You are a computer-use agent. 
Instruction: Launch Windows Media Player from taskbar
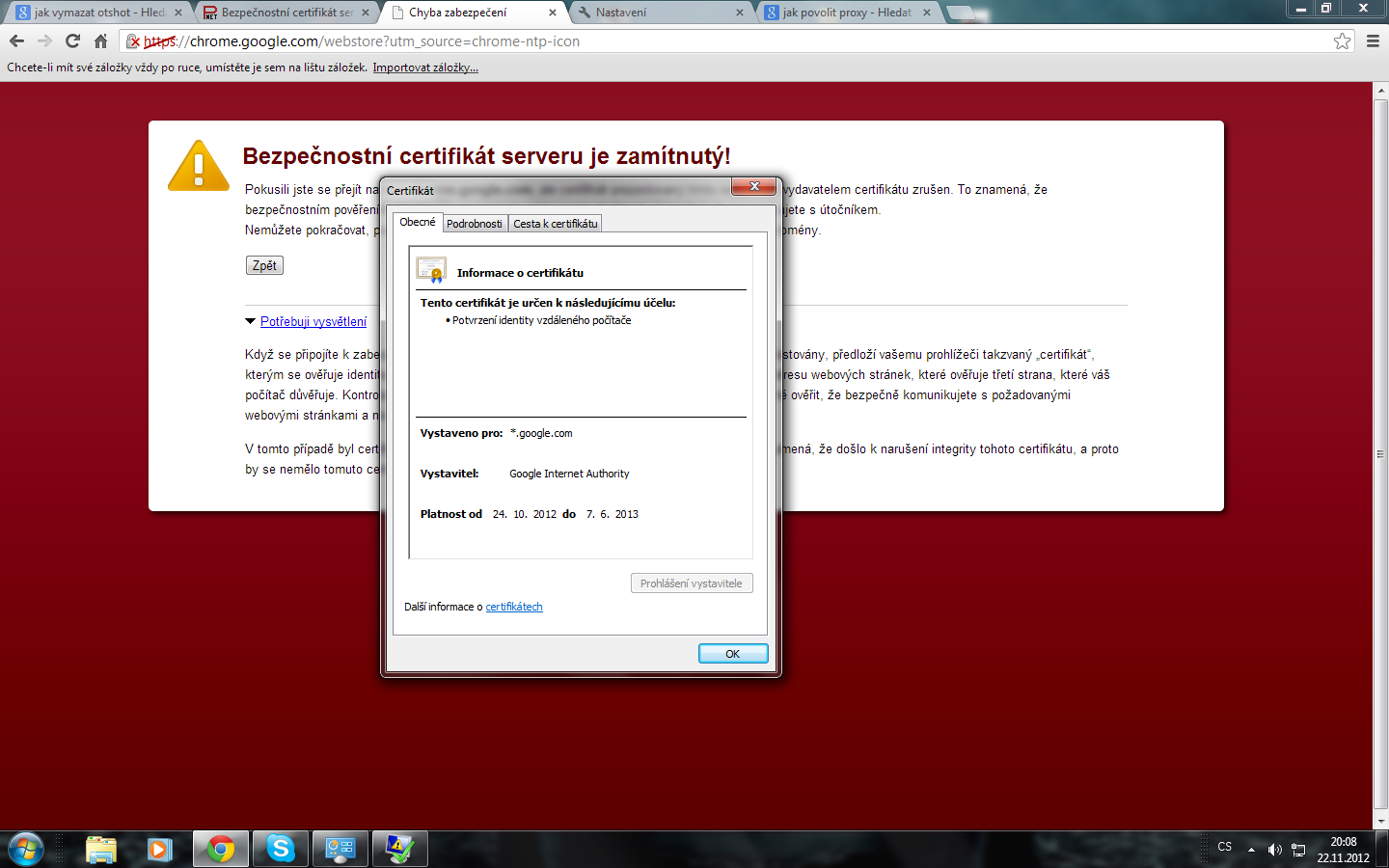tap(160, 850)
